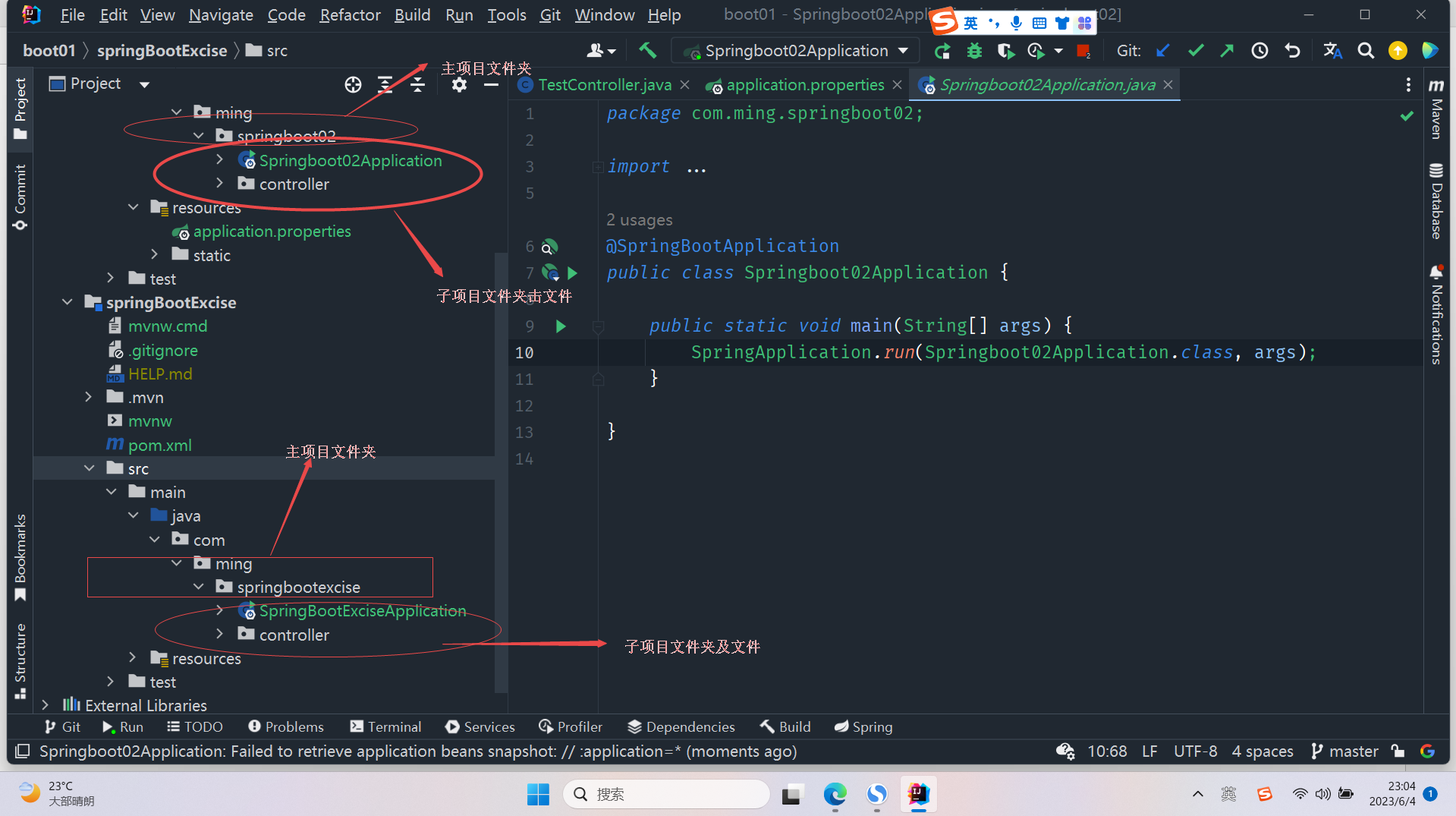Open the Notifications side panel
This screenshot has width=1456, height=816.
coord(1436,315)
